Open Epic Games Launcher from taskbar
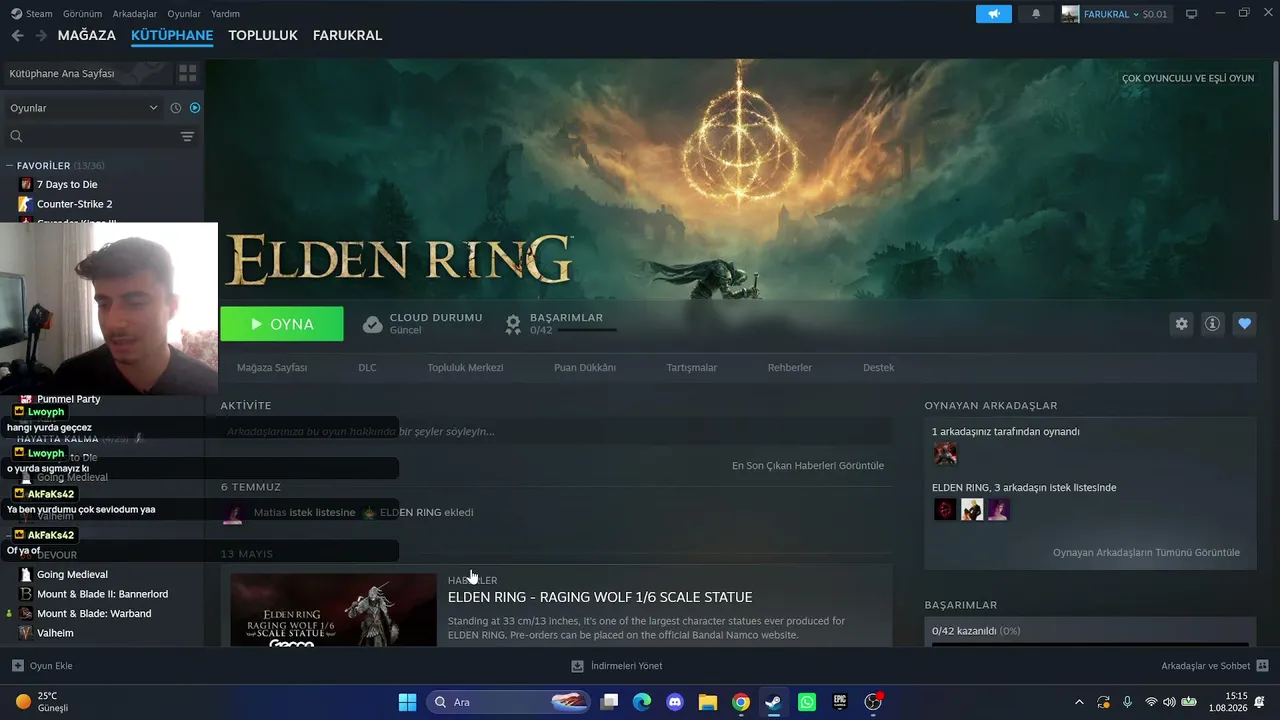 tap(840, 702)
